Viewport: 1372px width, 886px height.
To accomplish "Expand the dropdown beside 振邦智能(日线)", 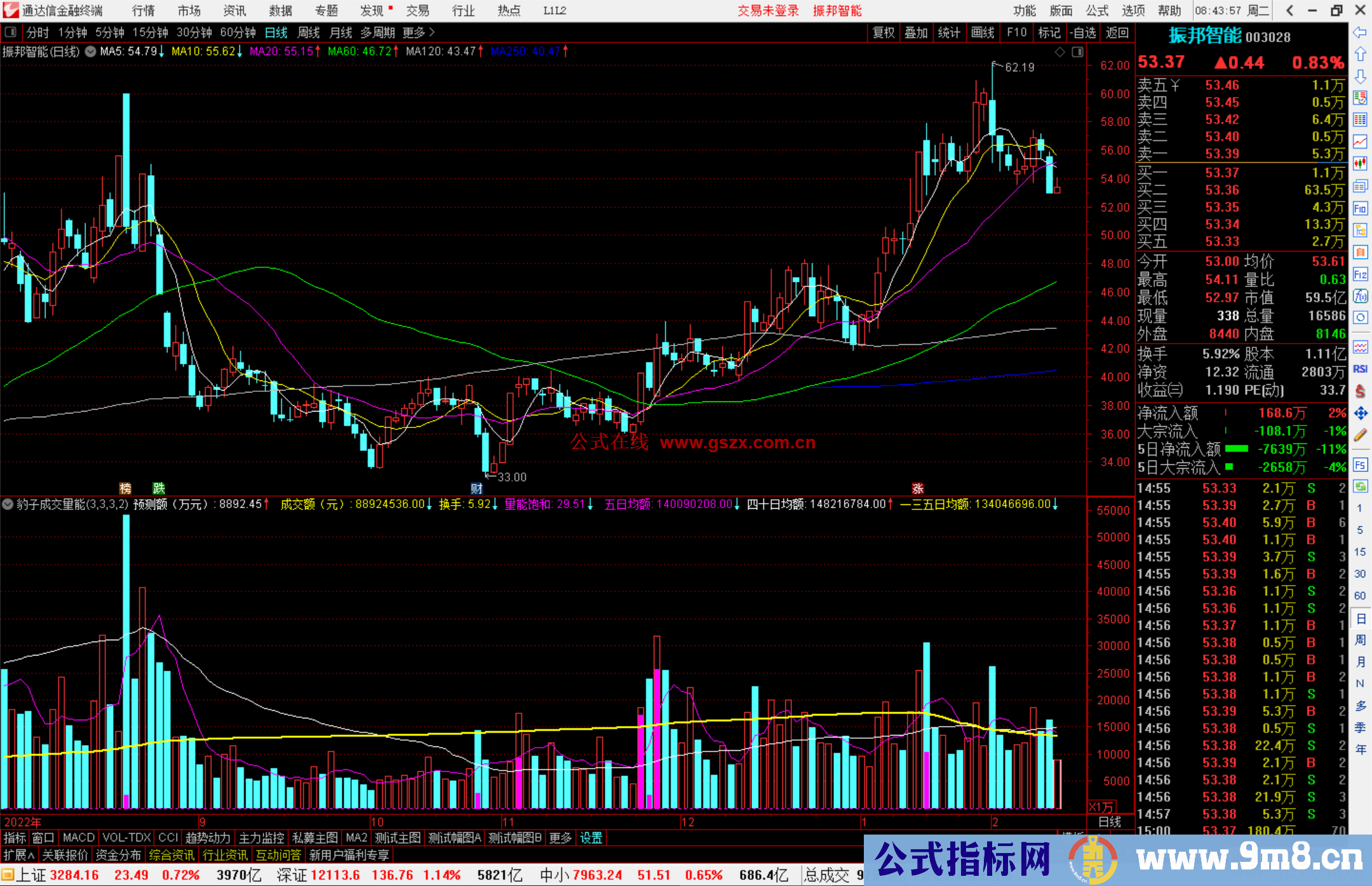I will pyautogui.click(x=91, y=52).
